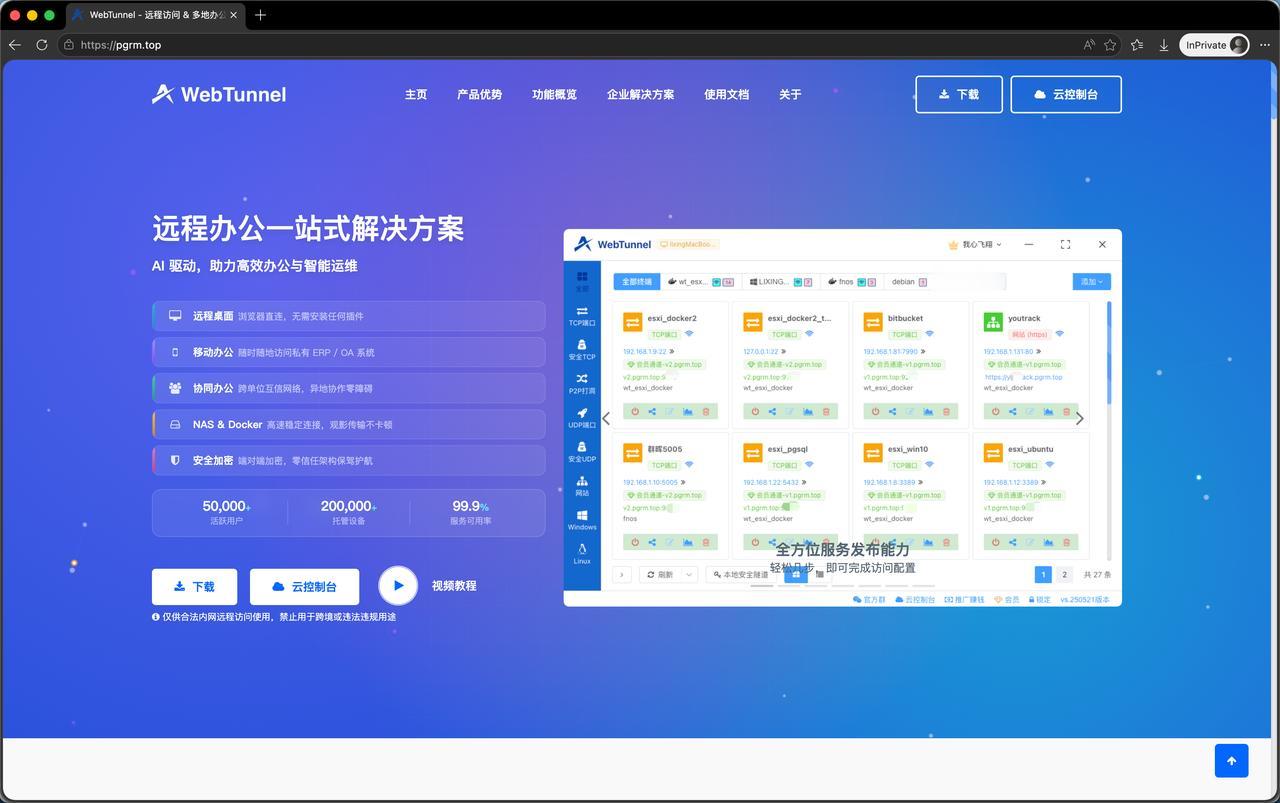Click white 云控制台 button beside 视频教程
Image resolution: width=1280 pixels, height=803 pixels.
tap(304, 586)
